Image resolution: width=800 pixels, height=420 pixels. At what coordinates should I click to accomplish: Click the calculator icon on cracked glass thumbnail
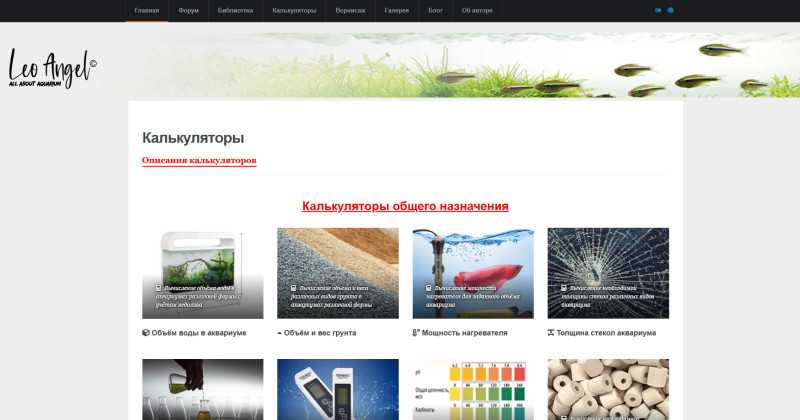pos(564,288)
